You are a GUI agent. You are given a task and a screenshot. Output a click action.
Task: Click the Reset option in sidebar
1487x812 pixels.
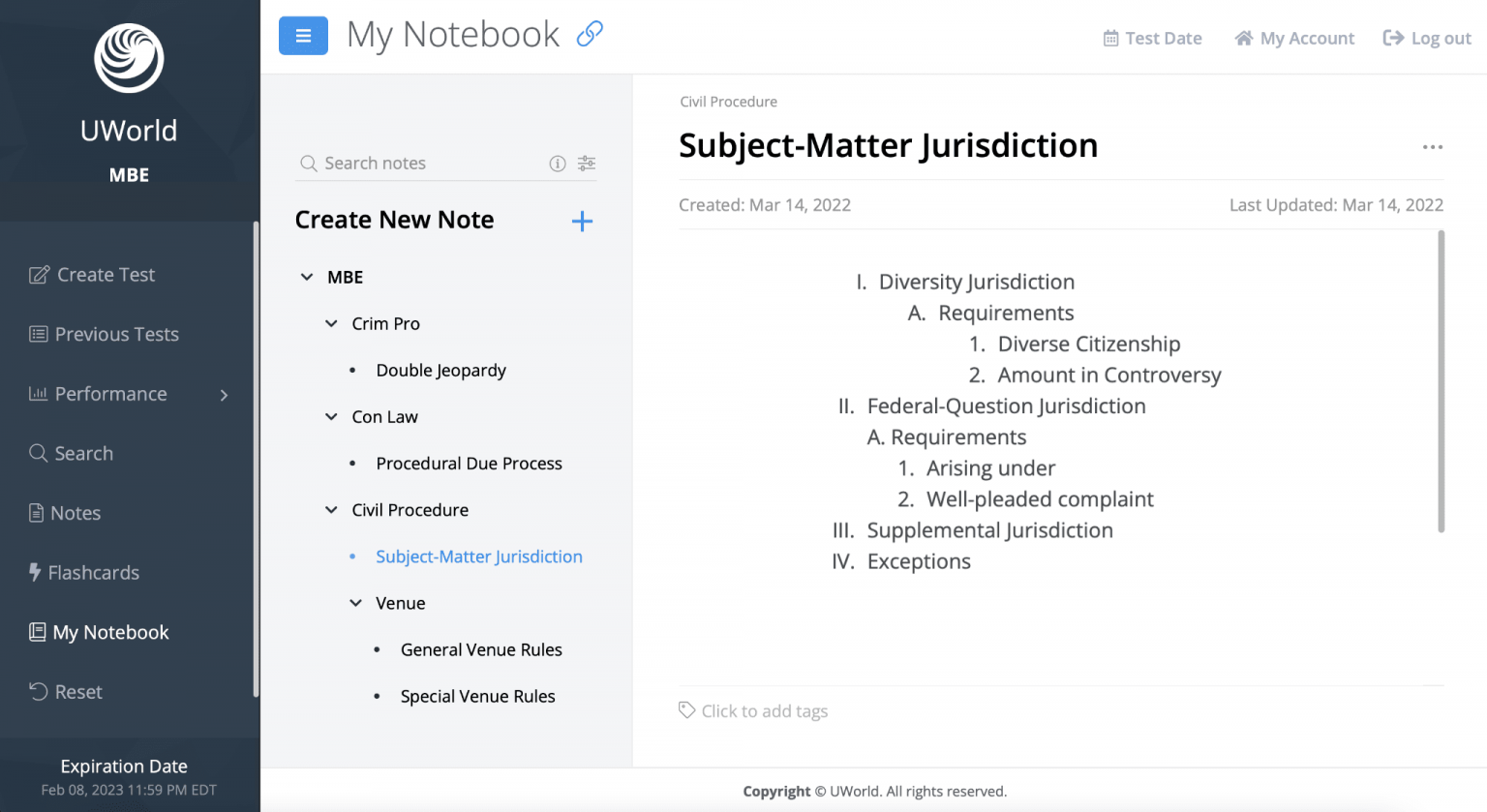(x=78, y=691)
